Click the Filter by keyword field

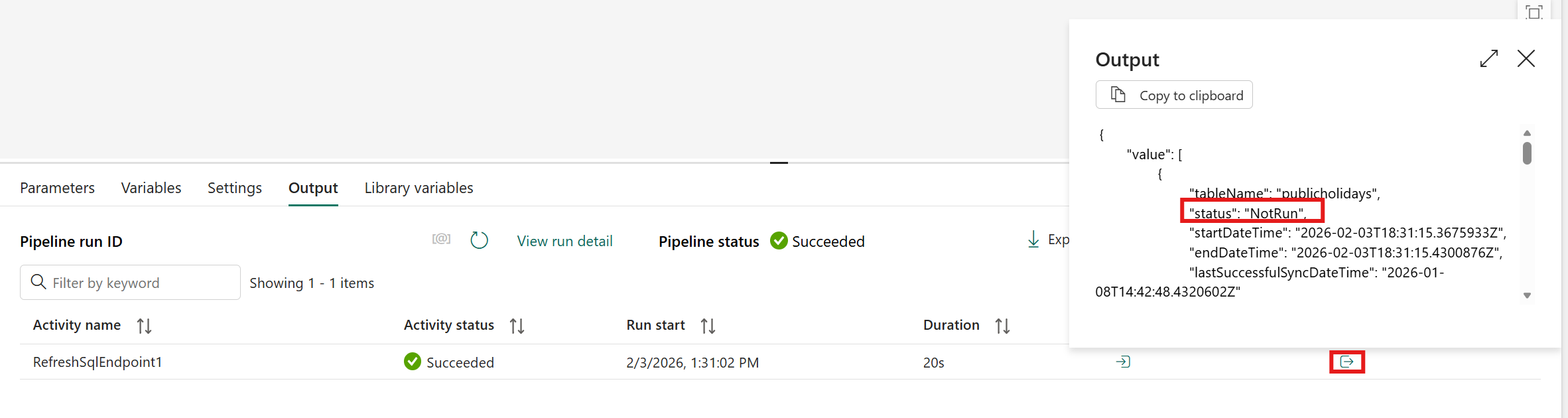130,283
